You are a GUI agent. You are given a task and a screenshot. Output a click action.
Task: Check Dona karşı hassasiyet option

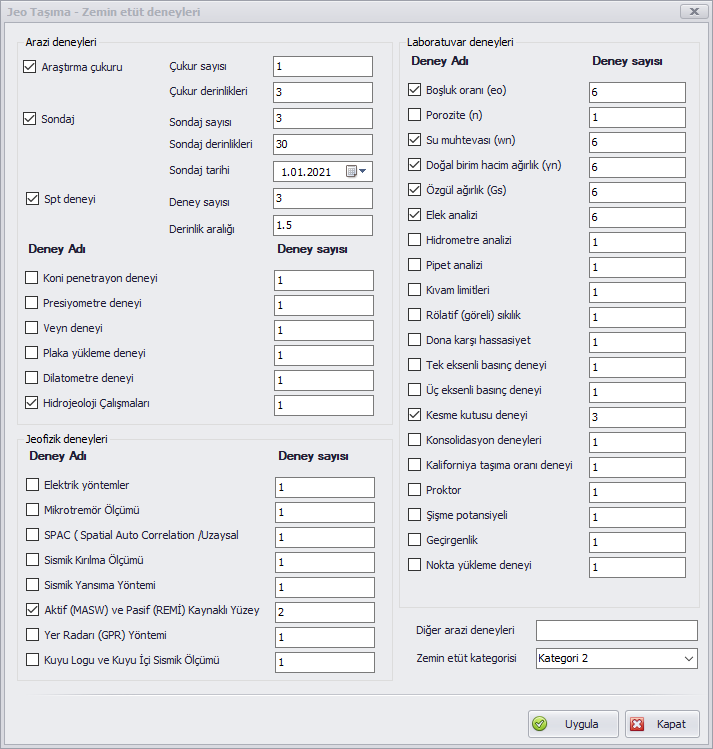pyautogui.click(x=415, y=340)
